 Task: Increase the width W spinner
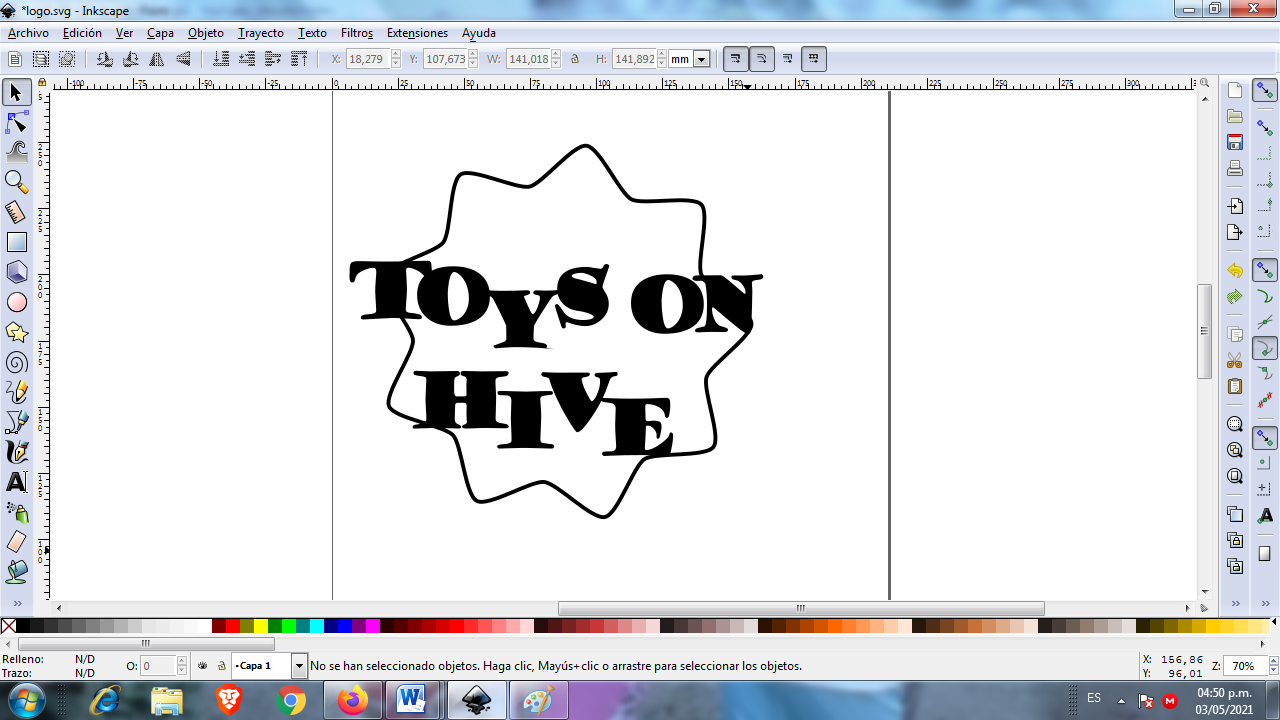[557, 55]
